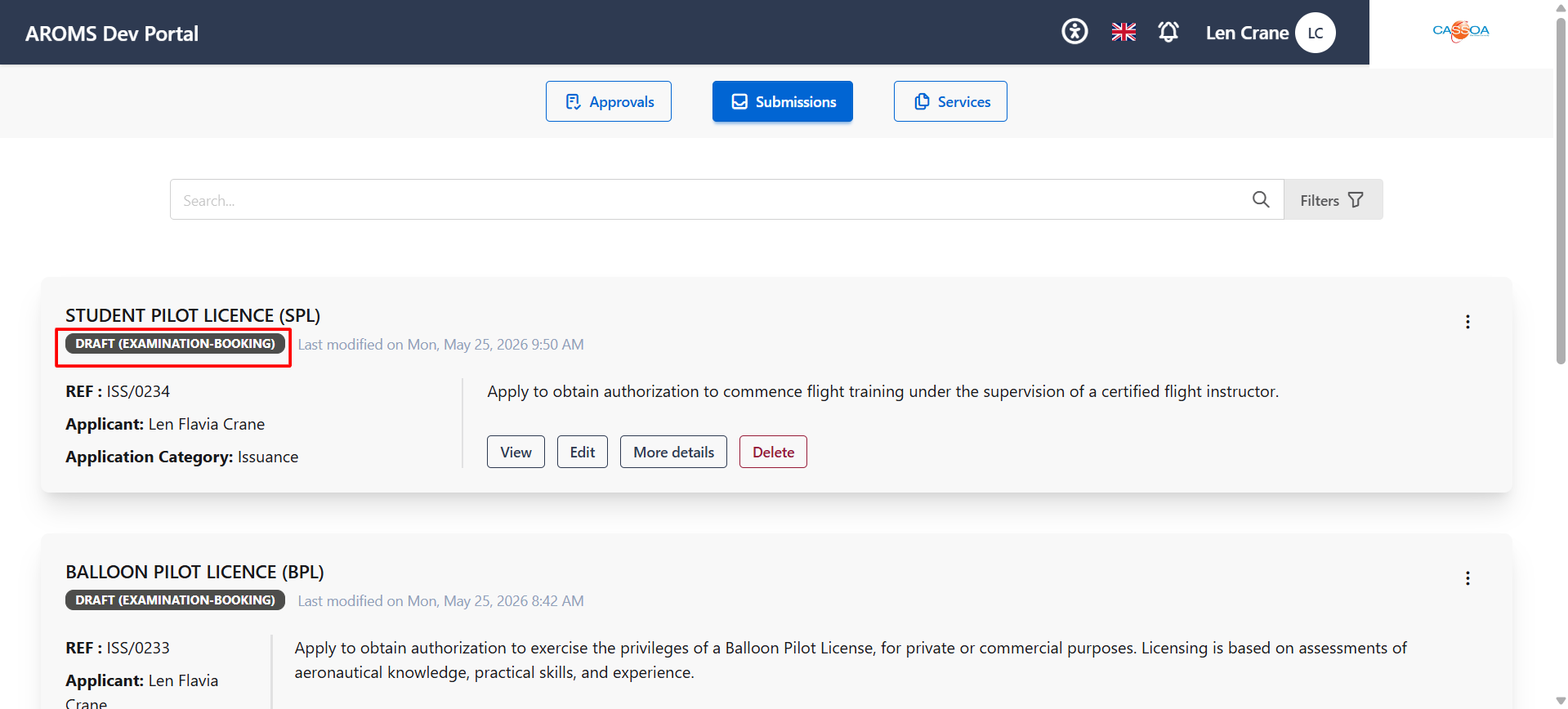Click the page vertical scrollbar thumb
This screenshot has height=709, width=1568.
click(x=1561, y=190)
